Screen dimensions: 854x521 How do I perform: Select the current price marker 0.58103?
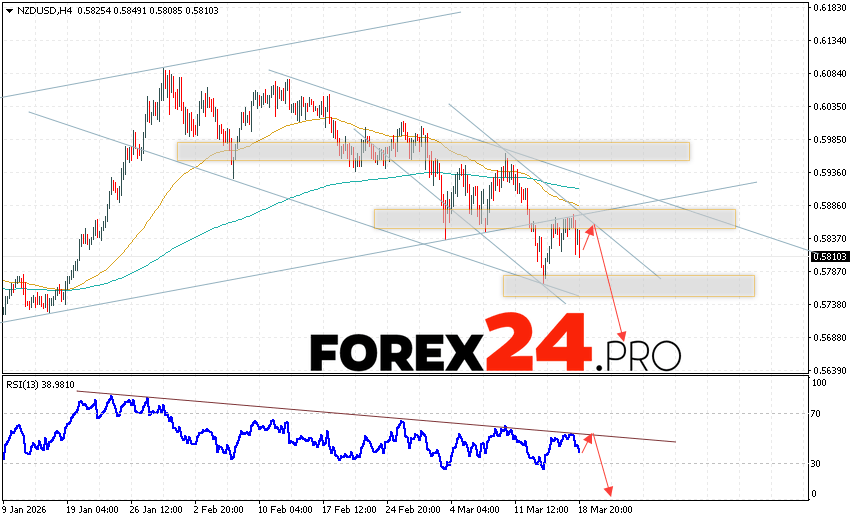828,256
